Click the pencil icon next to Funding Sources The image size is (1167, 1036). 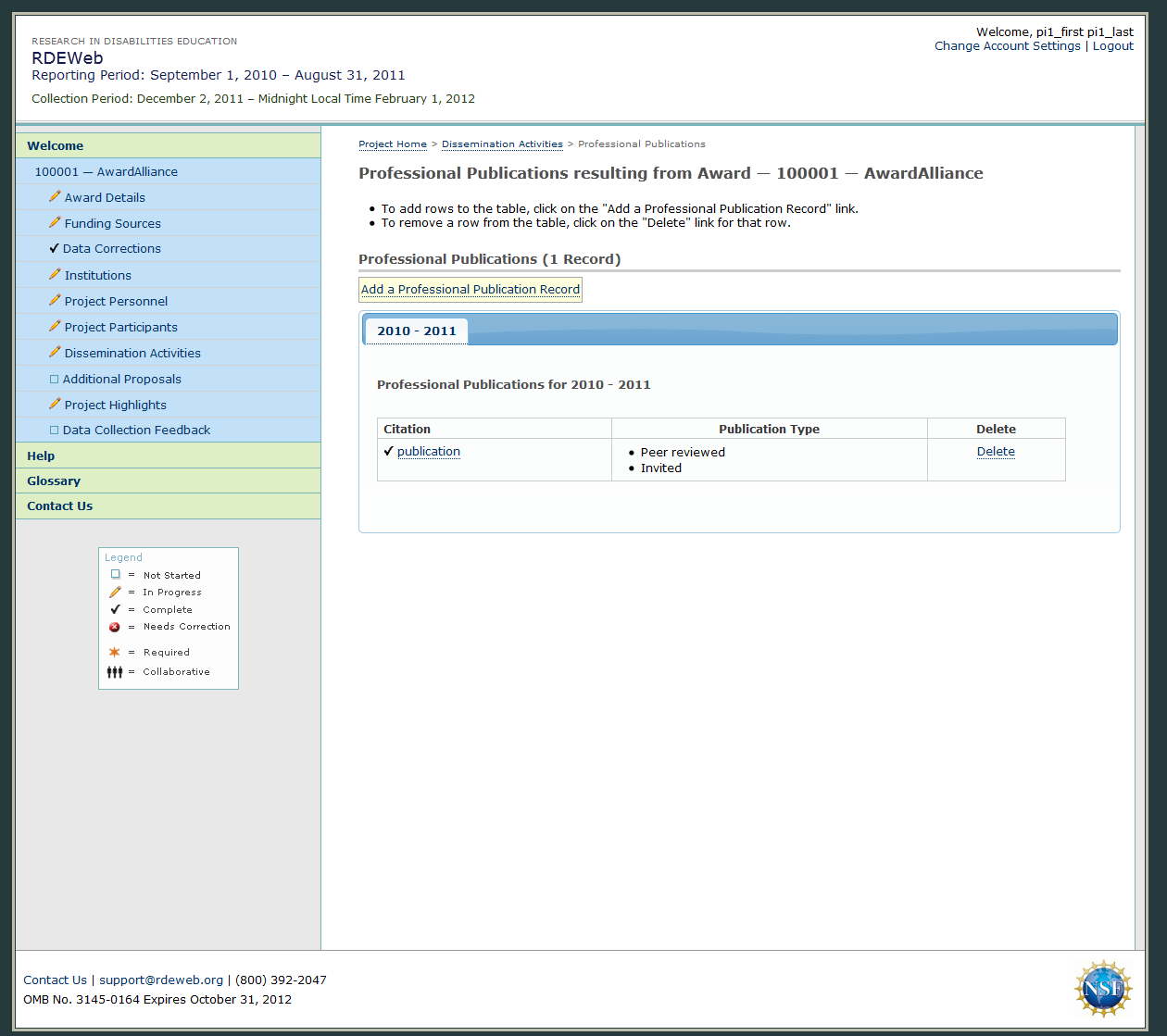coord(55,223)
